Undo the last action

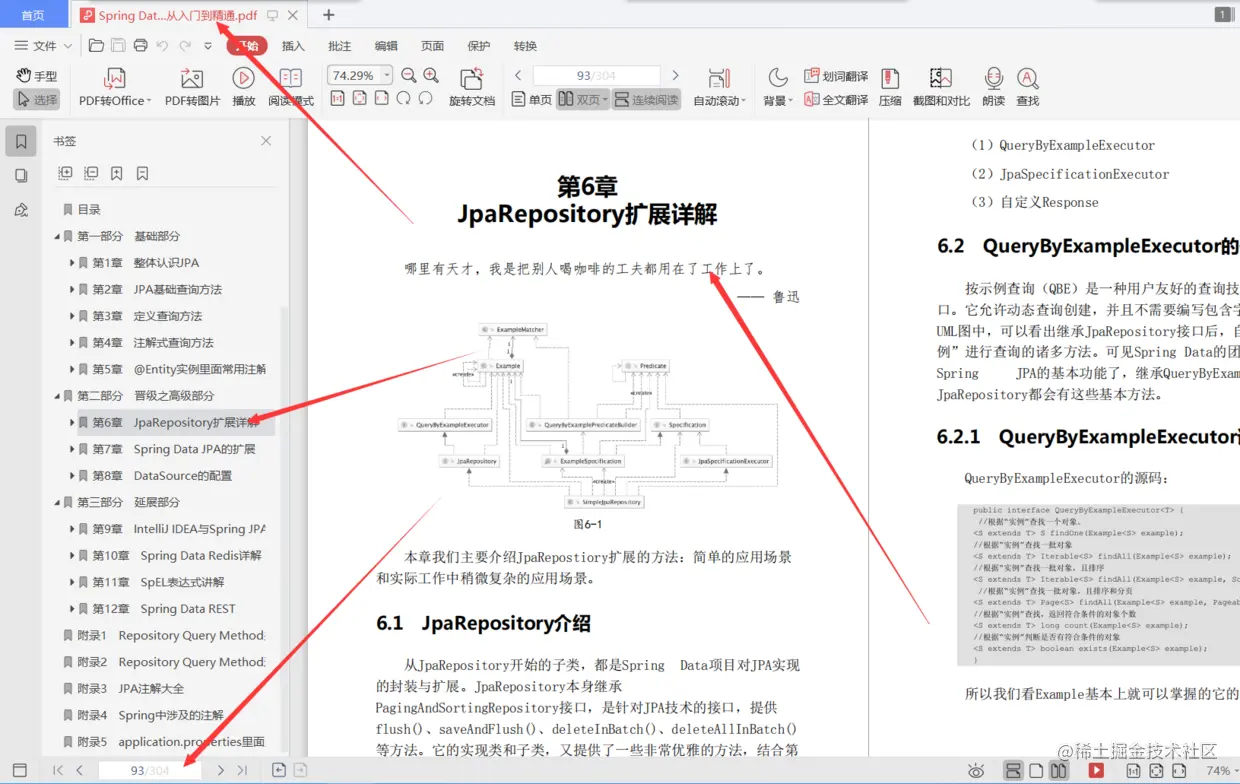162,46
